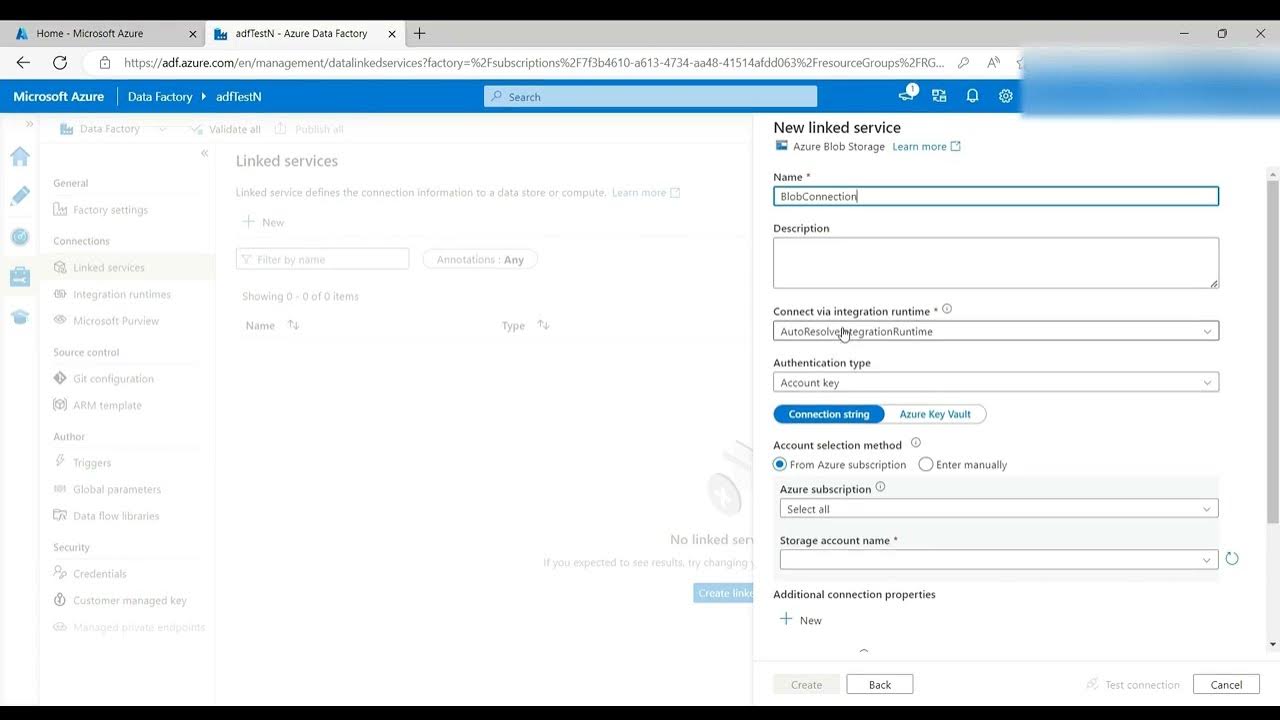Viewport: 1280px width, 720px height.
Task: Click the panel vertical scrollbar
Action: tap(1272, 350)
